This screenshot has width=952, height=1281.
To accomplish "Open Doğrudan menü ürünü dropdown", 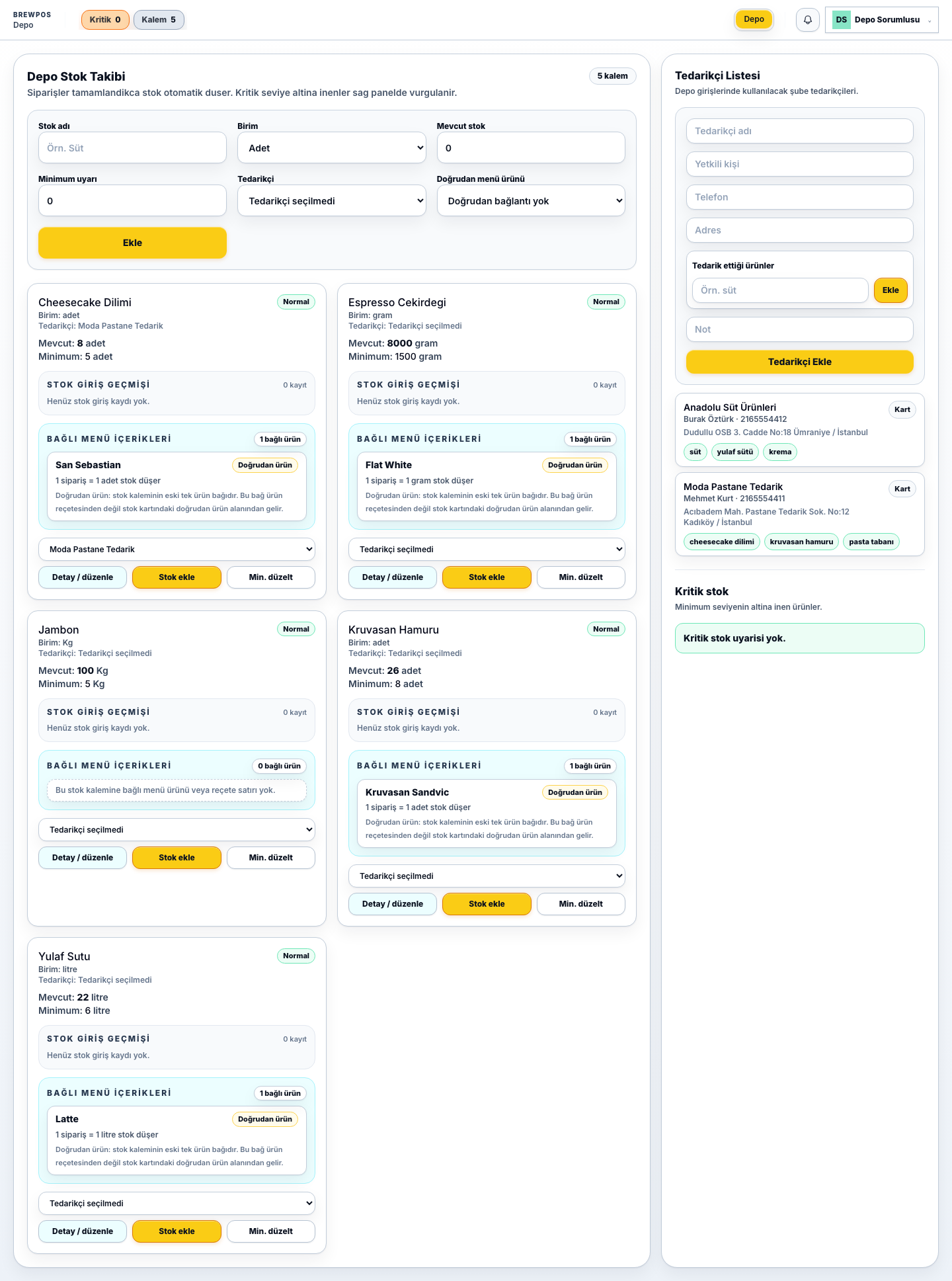I will coord(531,201).
